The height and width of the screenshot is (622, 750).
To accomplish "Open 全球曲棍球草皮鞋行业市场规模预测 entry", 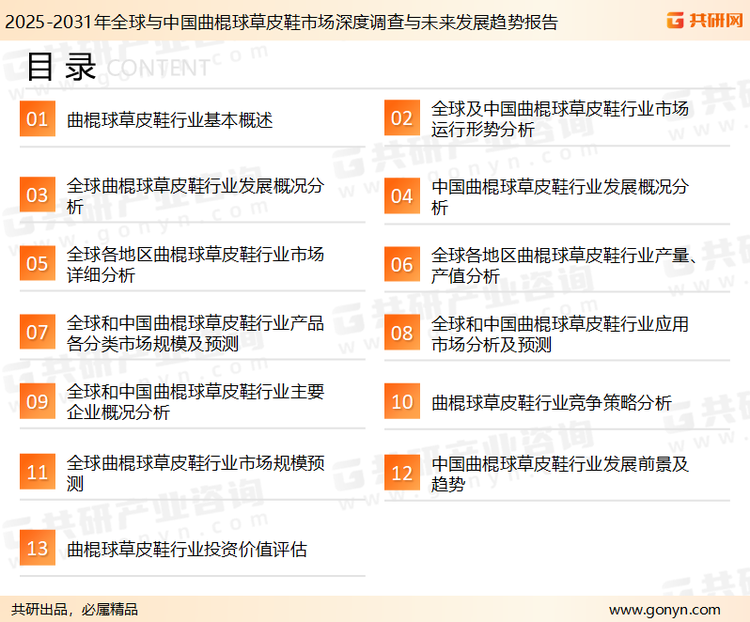I will pos(195,473).
